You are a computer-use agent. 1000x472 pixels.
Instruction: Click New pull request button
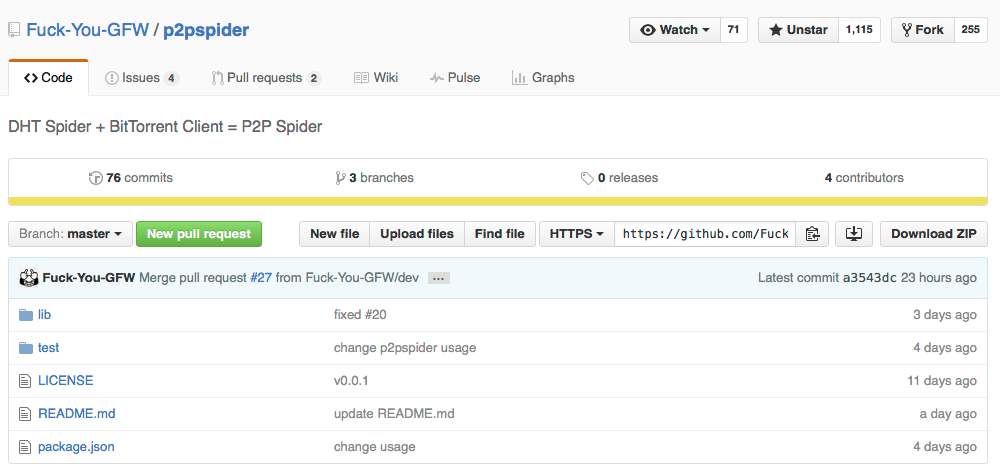[199, 234]
